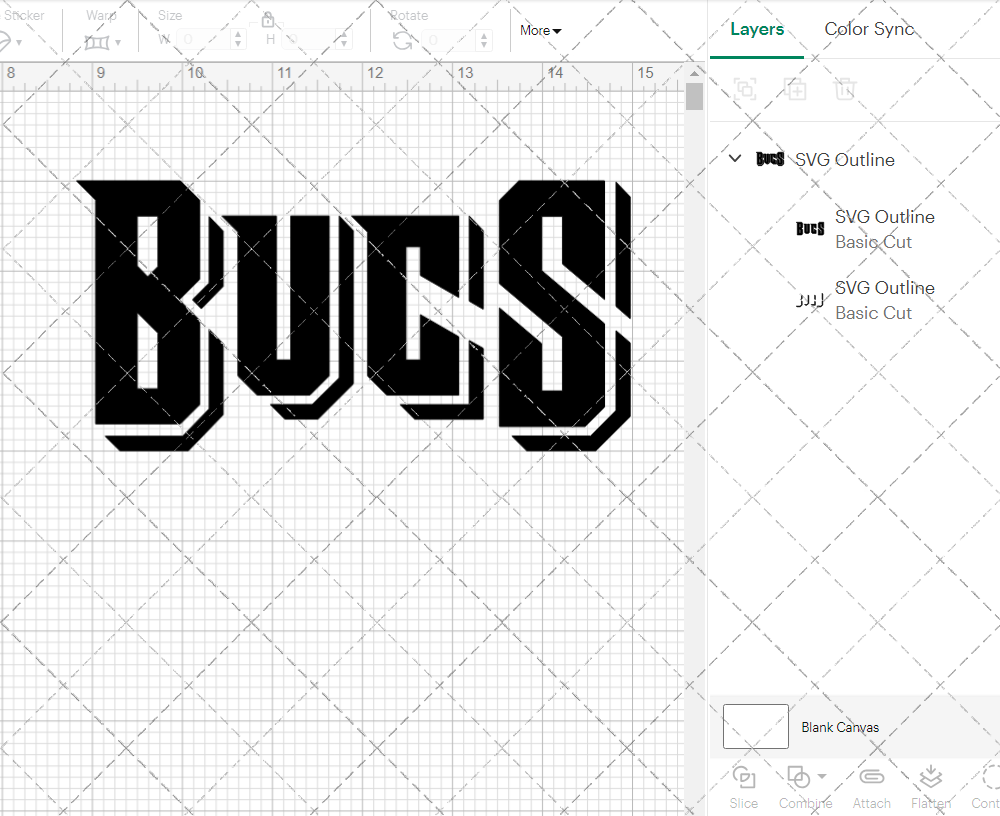Click the delete (trash) icon in Layers panel

click(x=845, y=89)
